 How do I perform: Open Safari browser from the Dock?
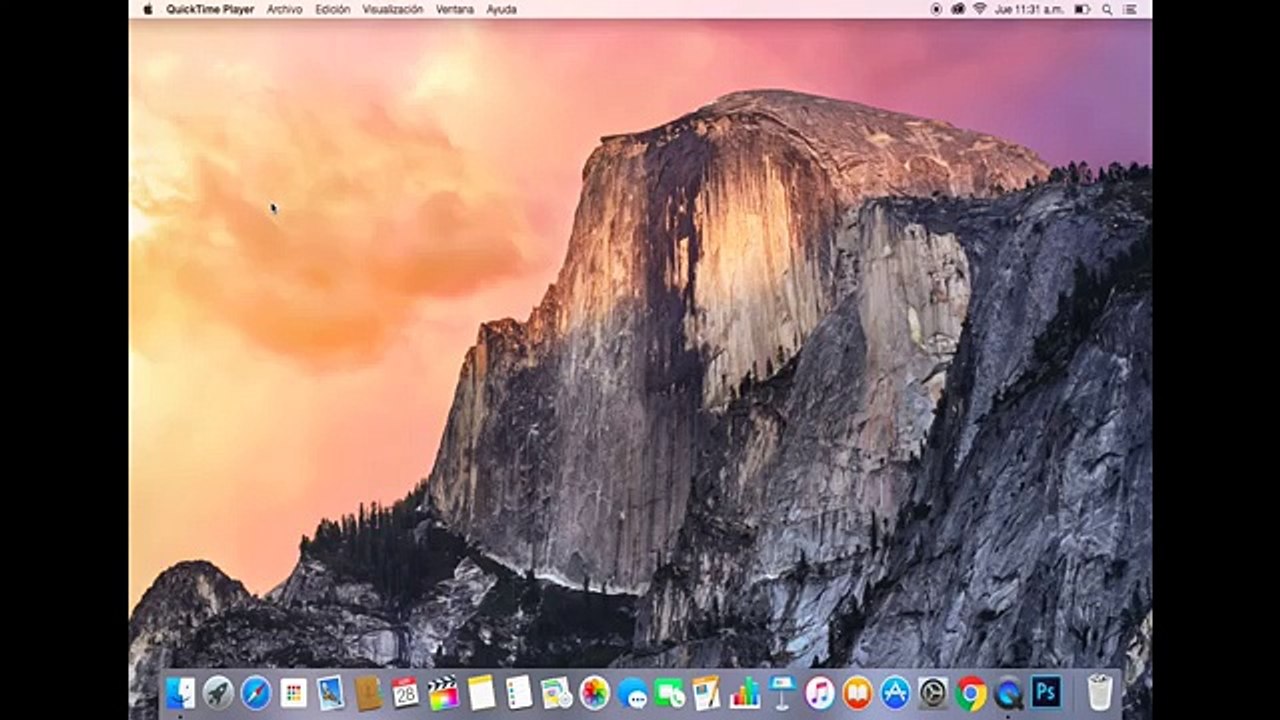click(x=256, y=692)
